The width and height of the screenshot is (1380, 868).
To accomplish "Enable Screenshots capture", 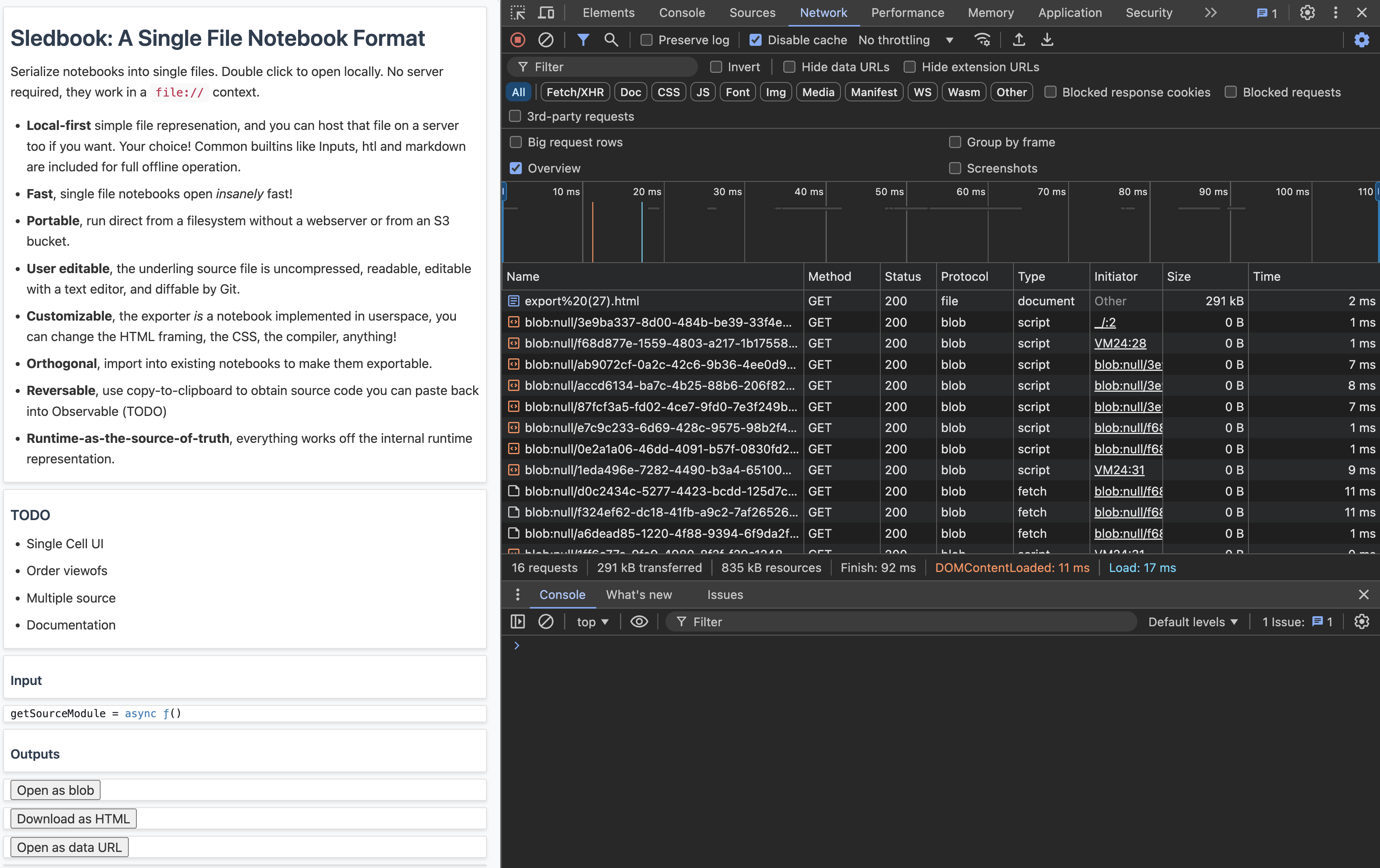I will pos(955,168).
